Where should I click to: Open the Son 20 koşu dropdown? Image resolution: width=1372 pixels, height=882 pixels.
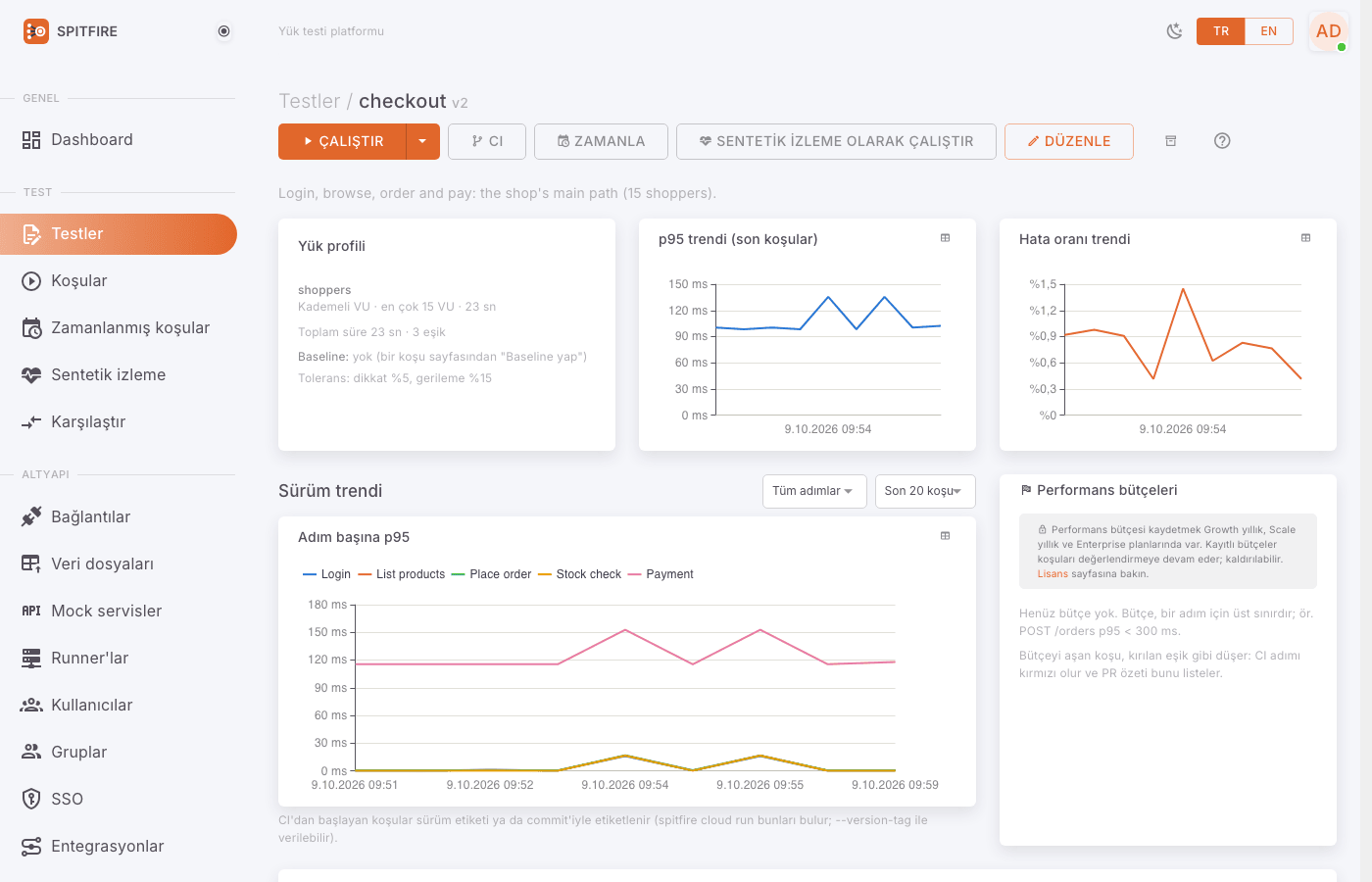tap(925, 491)
